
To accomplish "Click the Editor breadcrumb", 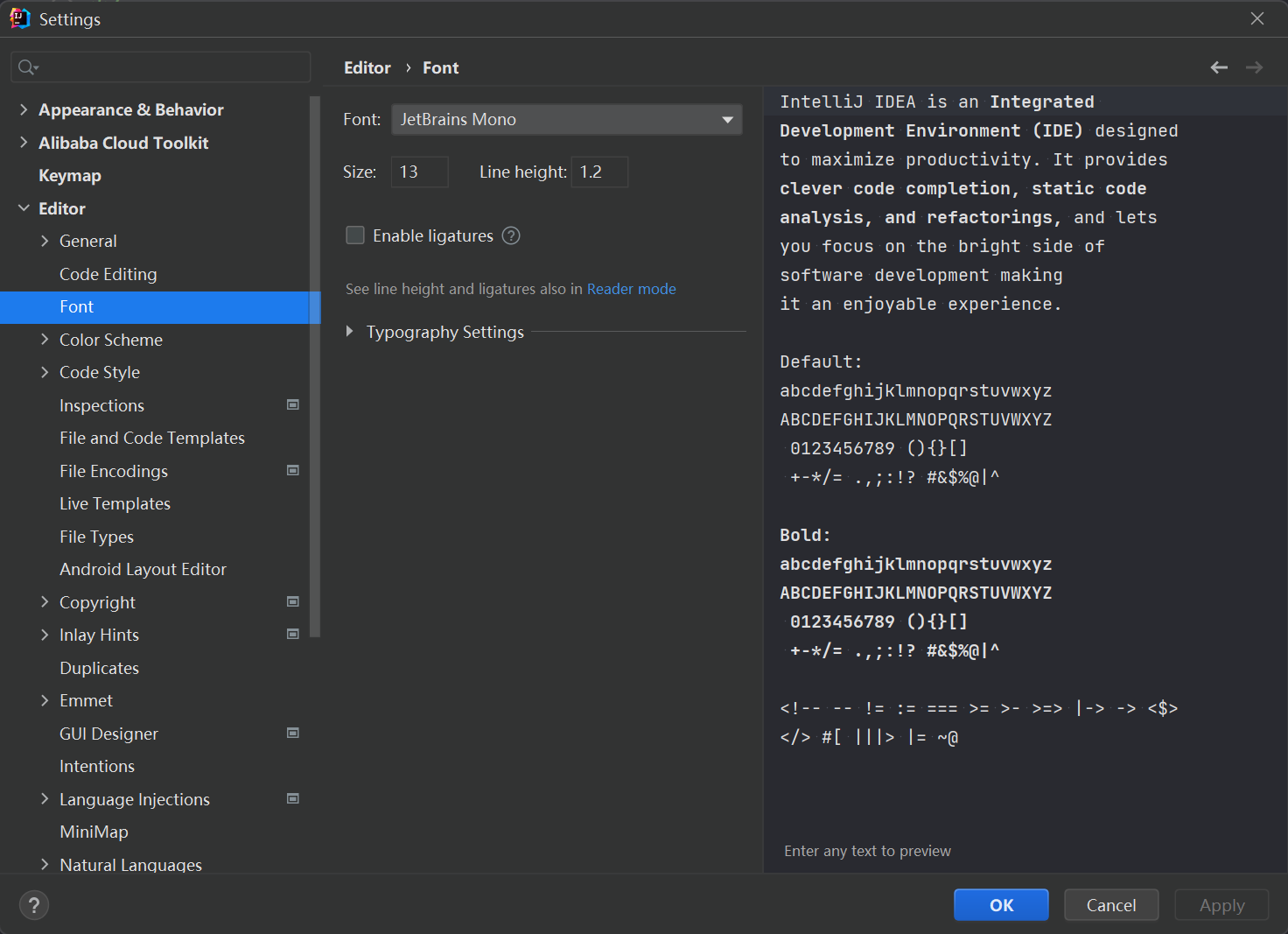I will click(367, 67).
